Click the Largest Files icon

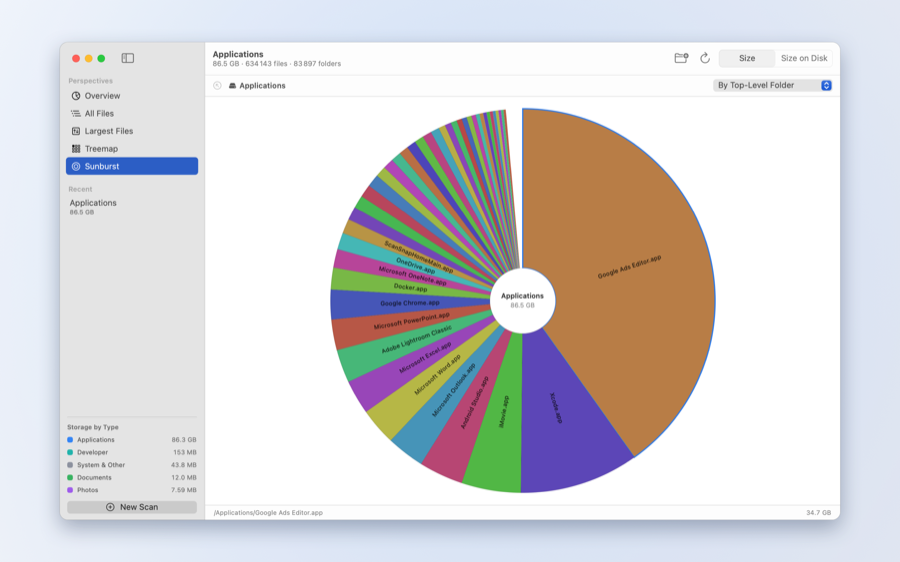[76, 131]
